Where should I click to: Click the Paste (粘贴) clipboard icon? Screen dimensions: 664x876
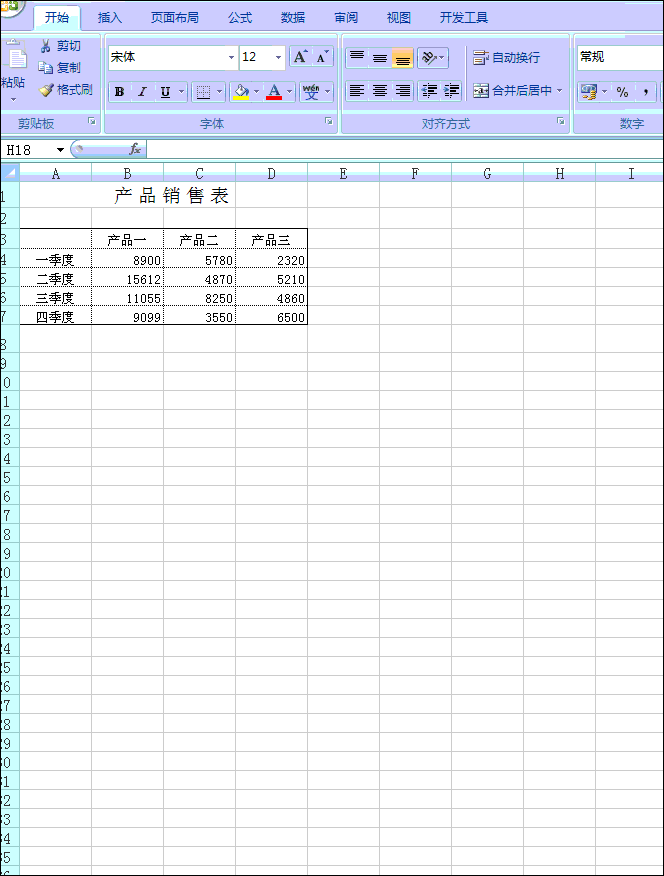click(16, 56)
